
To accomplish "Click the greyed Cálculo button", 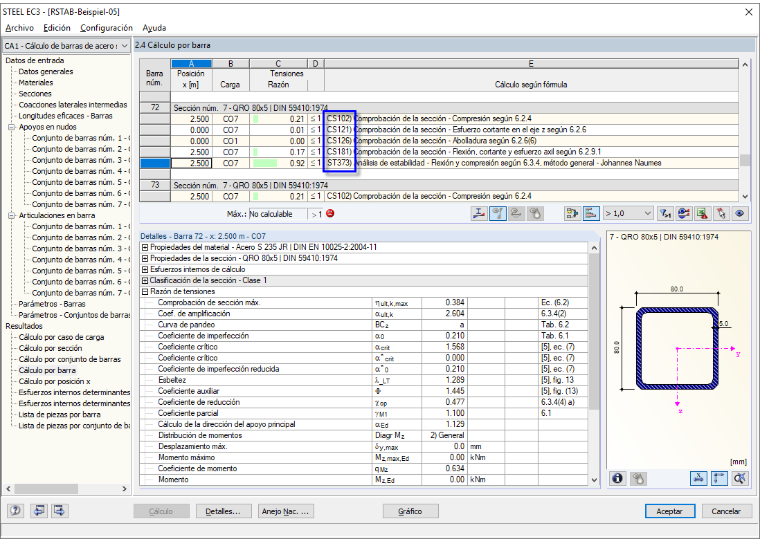I will (160, 511).
